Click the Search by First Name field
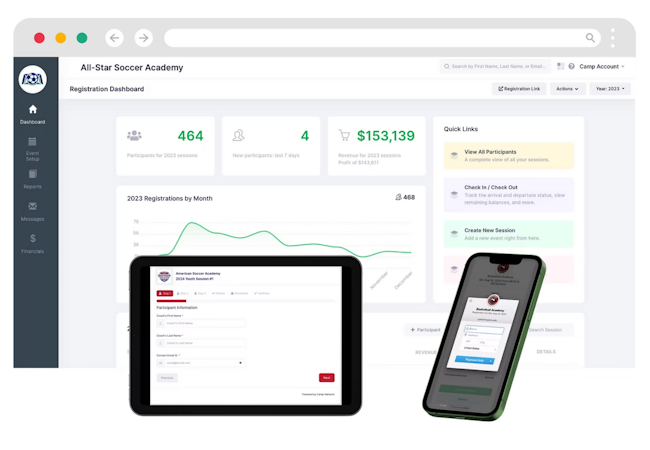 [x=495, y=66]
